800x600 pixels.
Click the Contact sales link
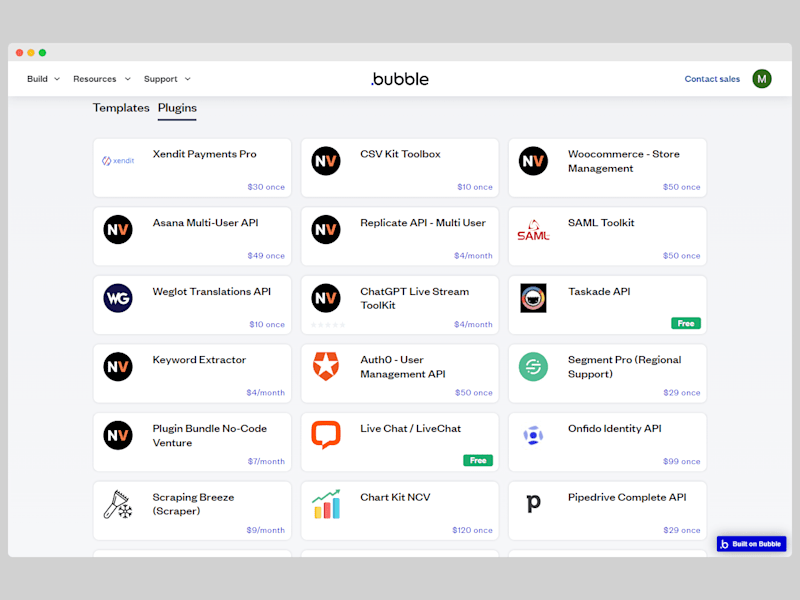tap(712, 79)
